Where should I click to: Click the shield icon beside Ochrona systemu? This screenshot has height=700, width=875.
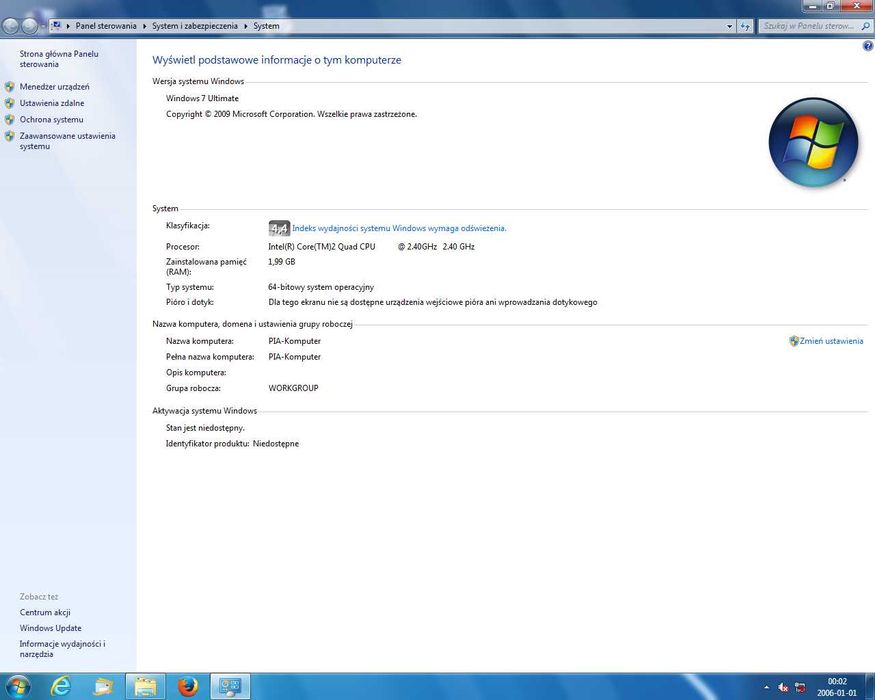coord(9,119)
